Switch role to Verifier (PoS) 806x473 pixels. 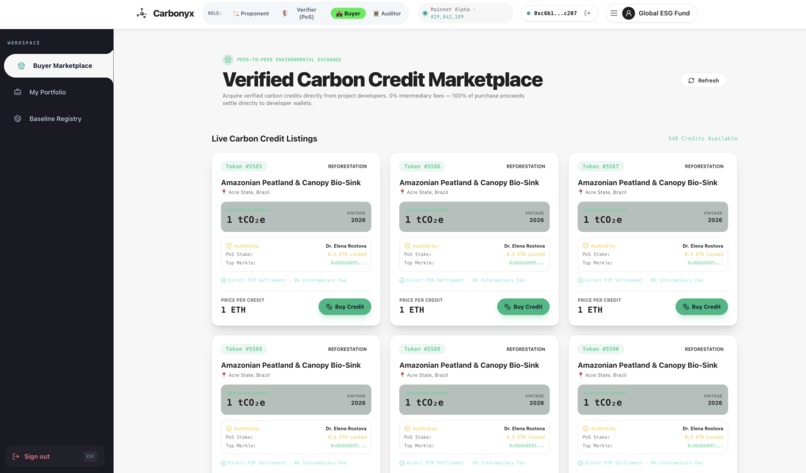pos(301,13)
